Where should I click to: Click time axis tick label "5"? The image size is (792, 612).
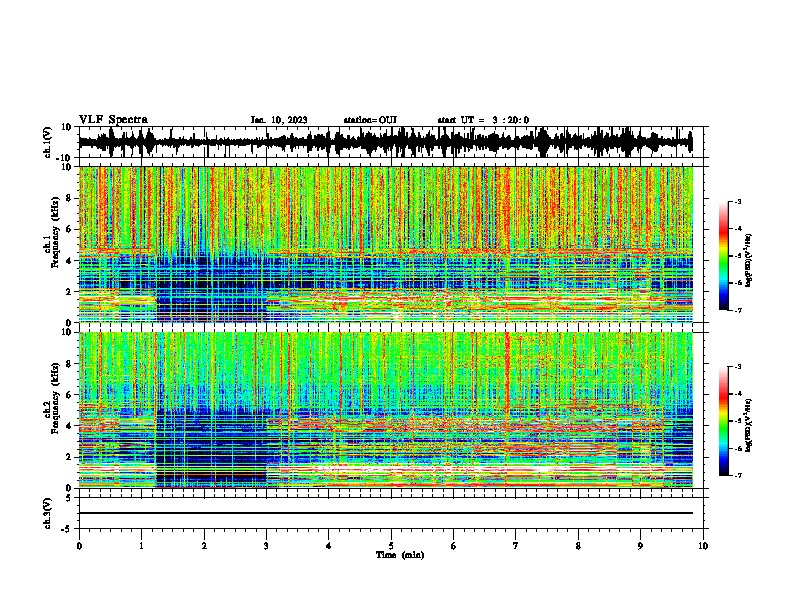391,546
